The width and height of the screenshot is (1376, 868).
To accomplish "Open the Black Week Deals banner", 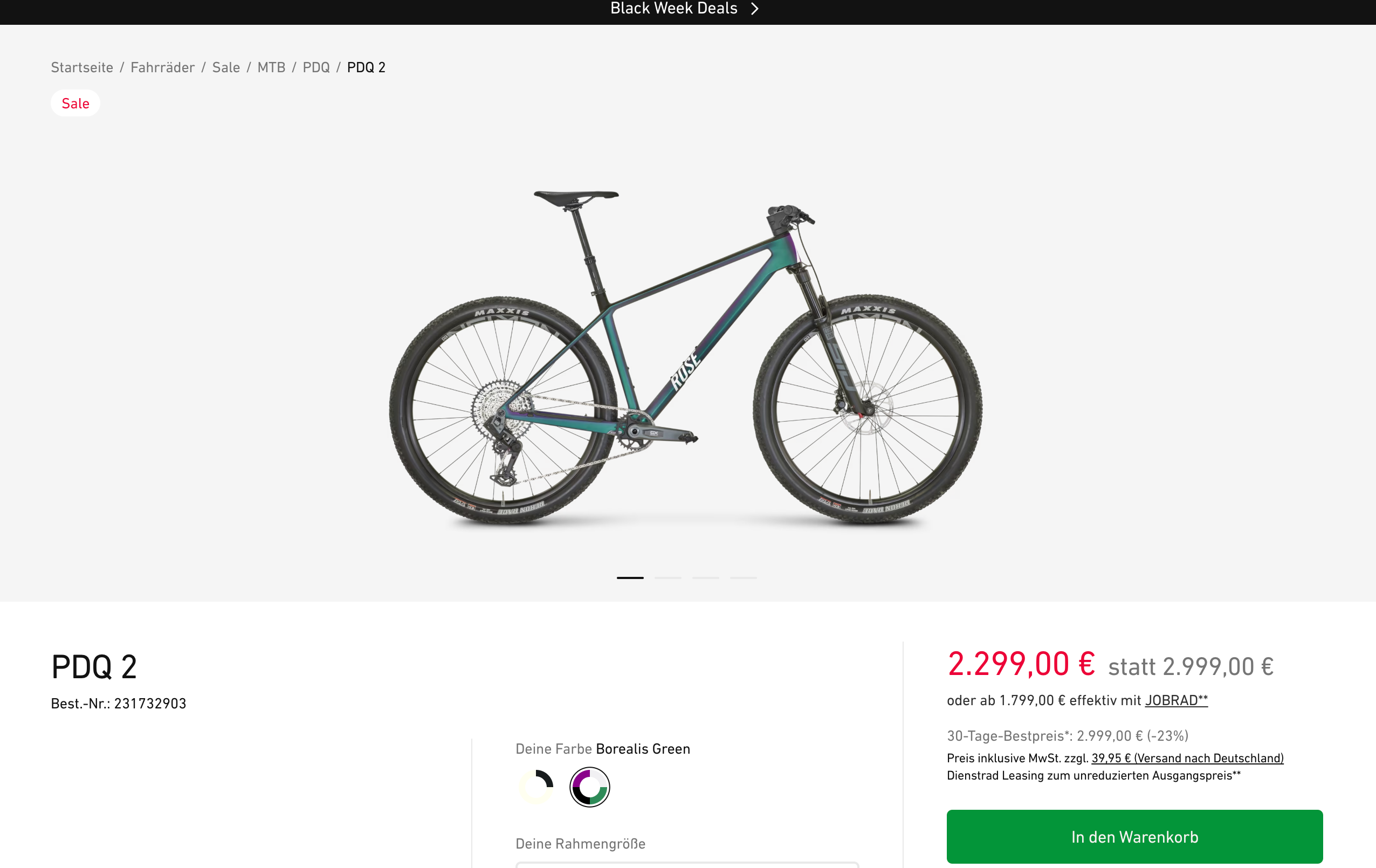I will [x=673, y=9].
